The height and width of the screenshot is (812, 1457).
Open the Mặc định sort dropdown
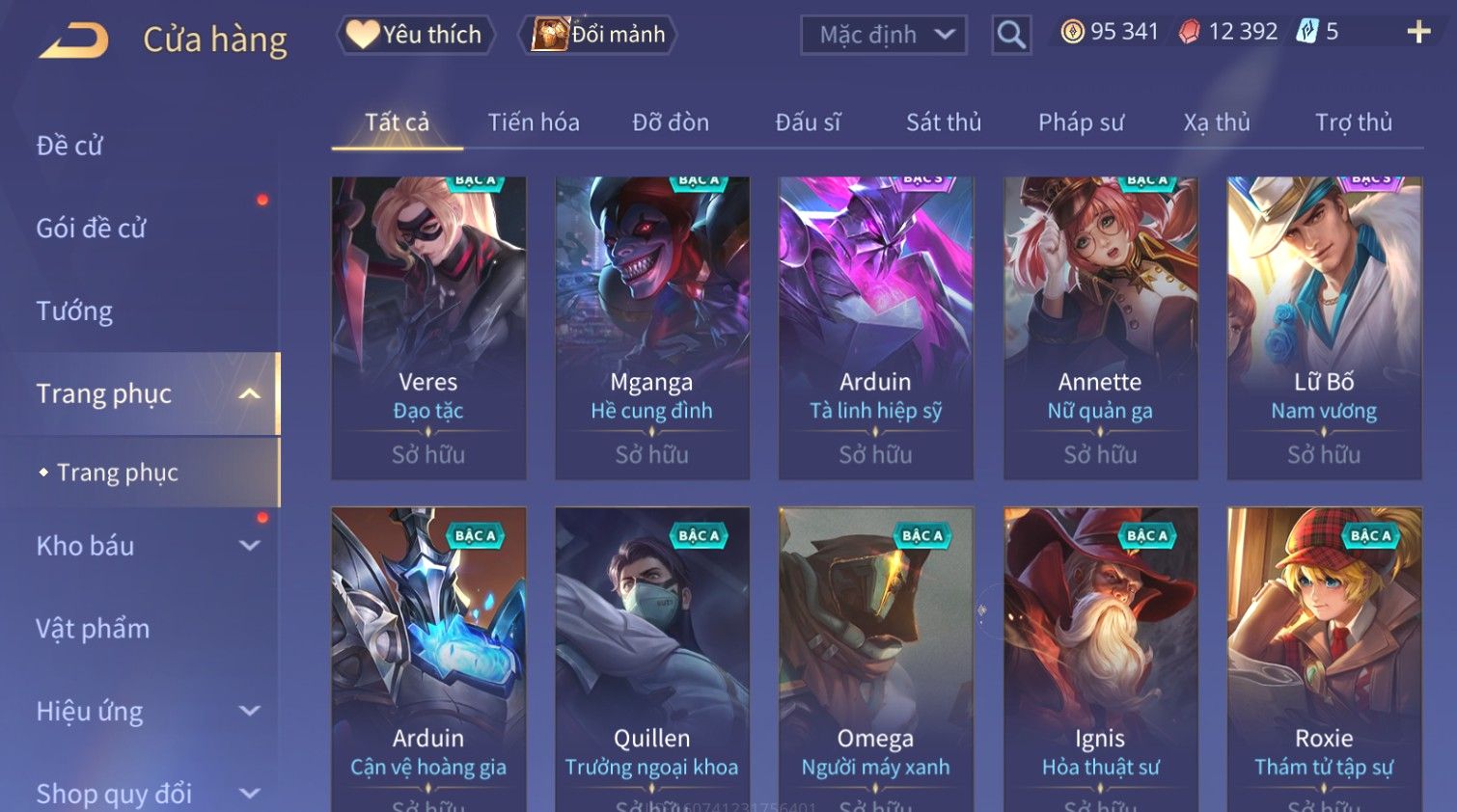tap(883, 35)
